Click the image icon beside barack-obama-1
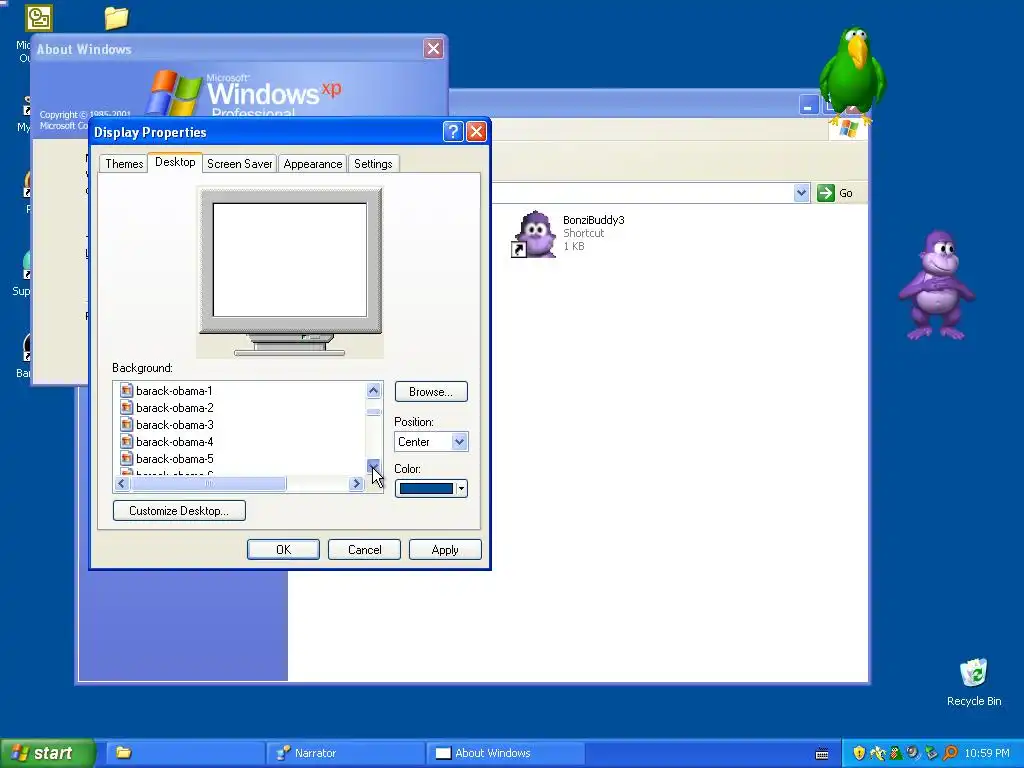1024x768 pixels. tap(126, 391)
